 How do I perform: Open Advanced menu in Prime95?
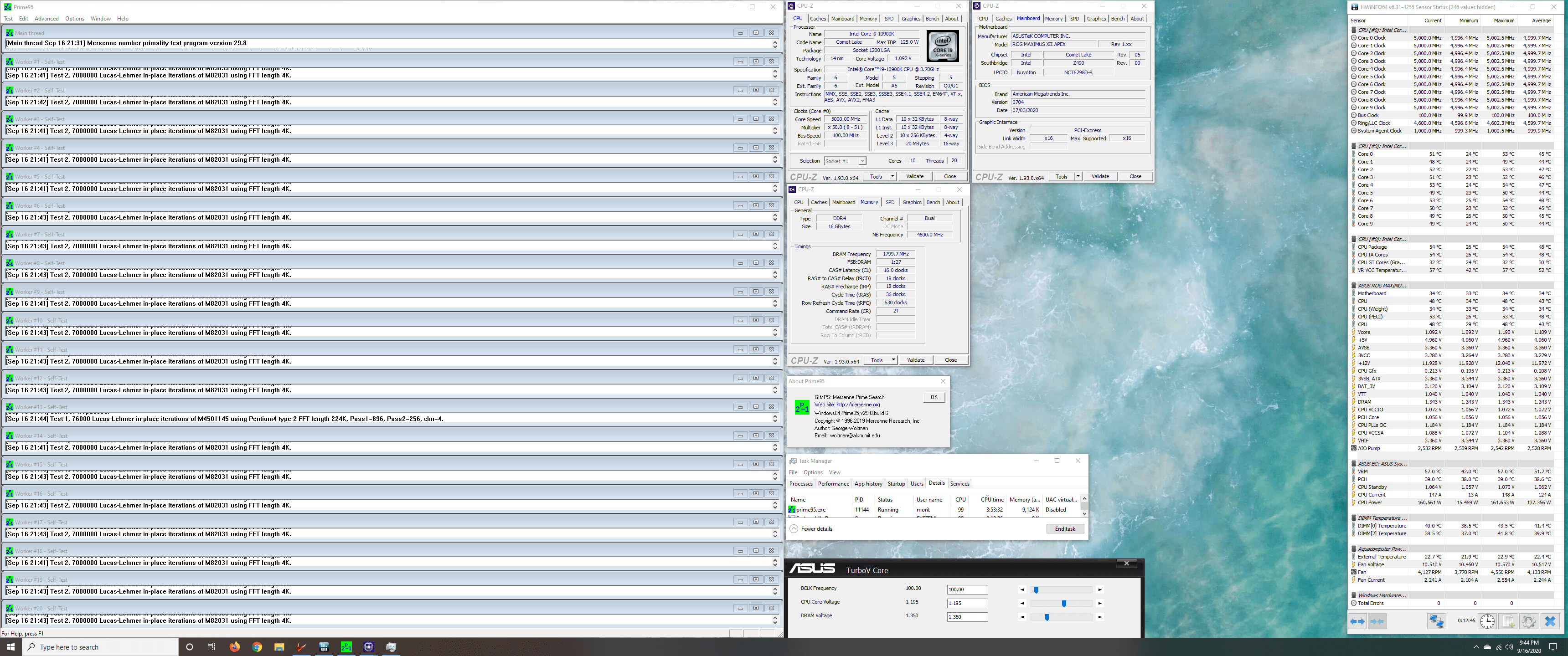click(46, 19)
